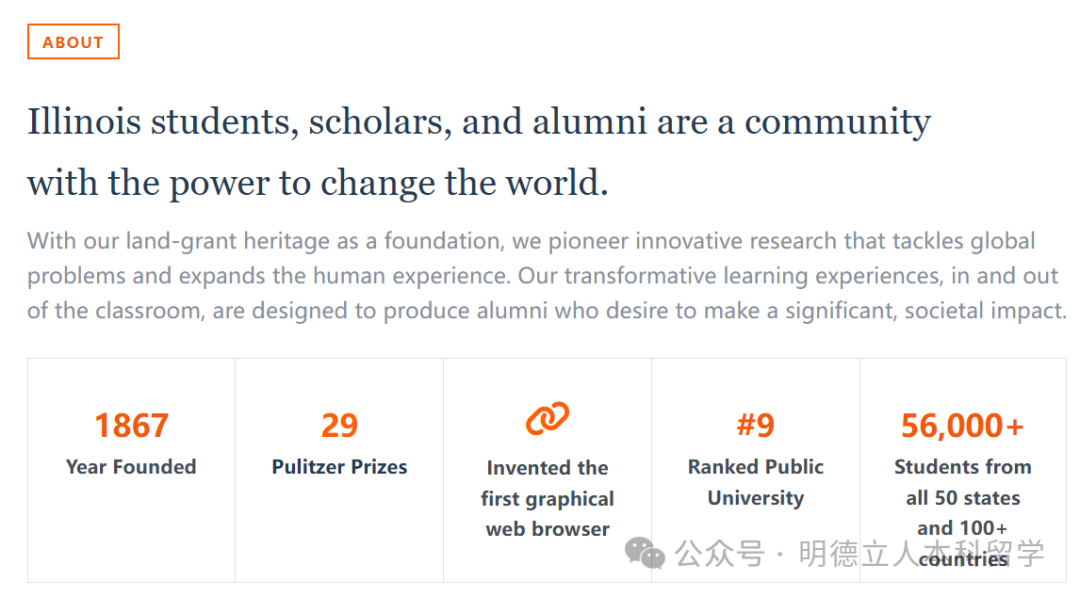Image resolution: width=1080 pixels, height=597 pixels.
Task: Select the #9 ranking number
Action: [756, 426]
